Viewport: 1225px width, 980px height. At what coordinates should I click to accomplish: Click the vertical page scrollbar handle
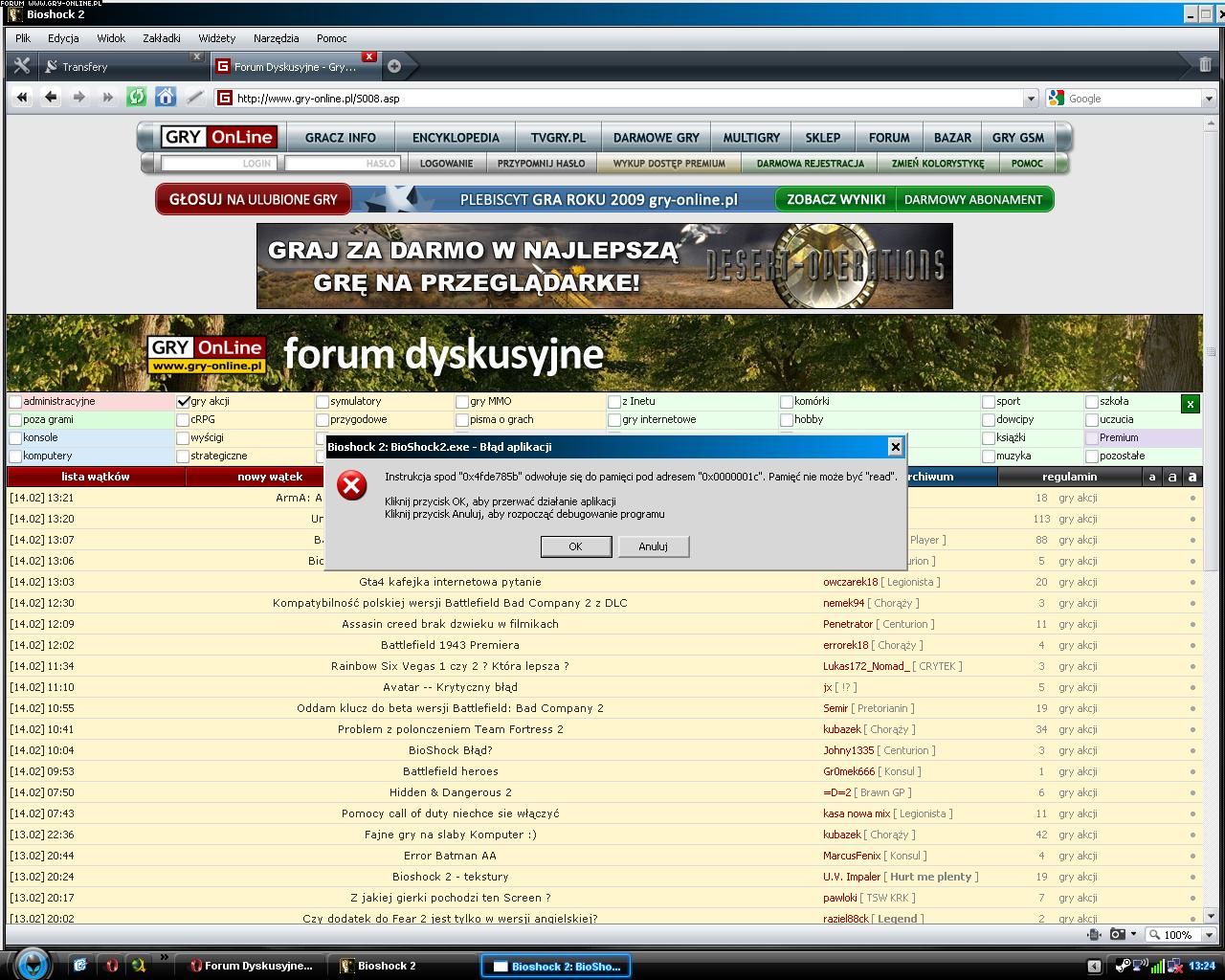coord(1210,350)
